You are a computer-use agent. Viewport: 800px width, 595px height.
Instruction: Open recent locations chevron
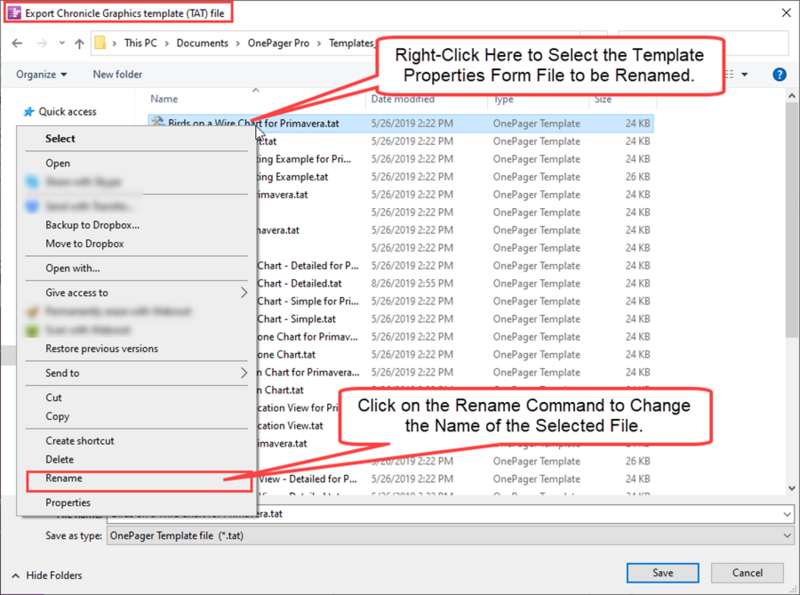click(62, 43)
